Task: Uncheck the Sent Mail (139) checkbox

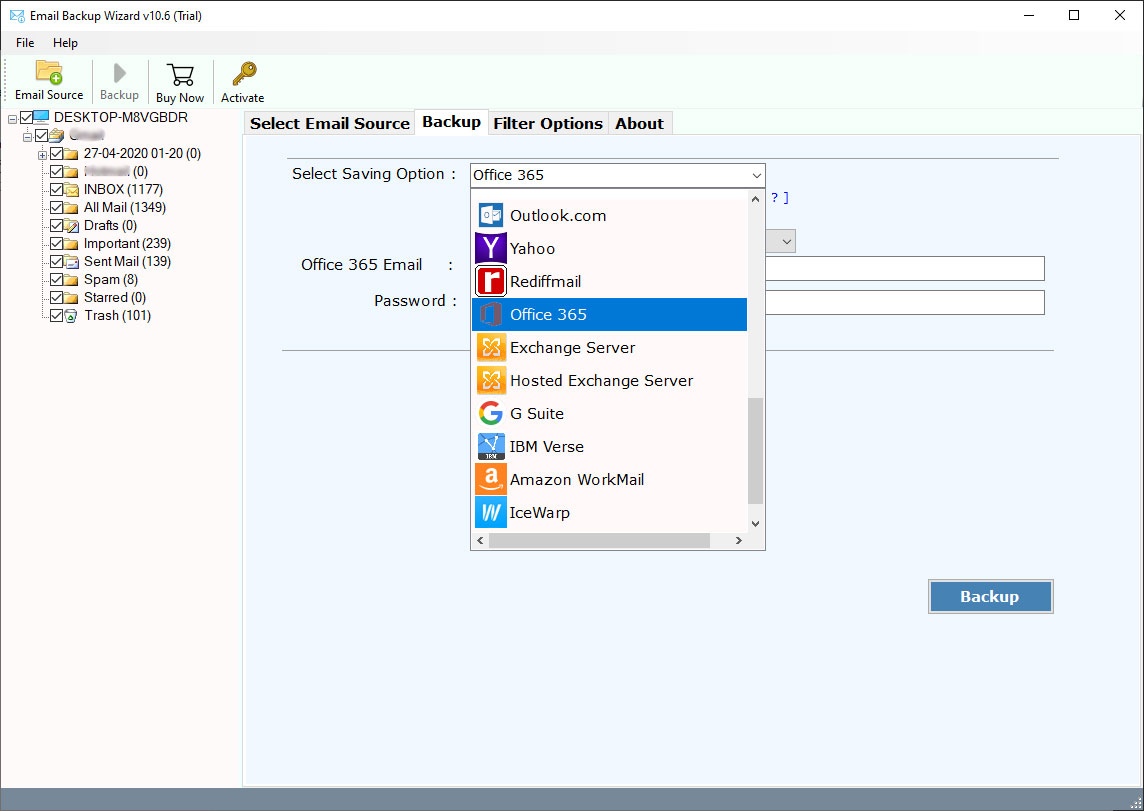Action: click(x=56, y=261)
